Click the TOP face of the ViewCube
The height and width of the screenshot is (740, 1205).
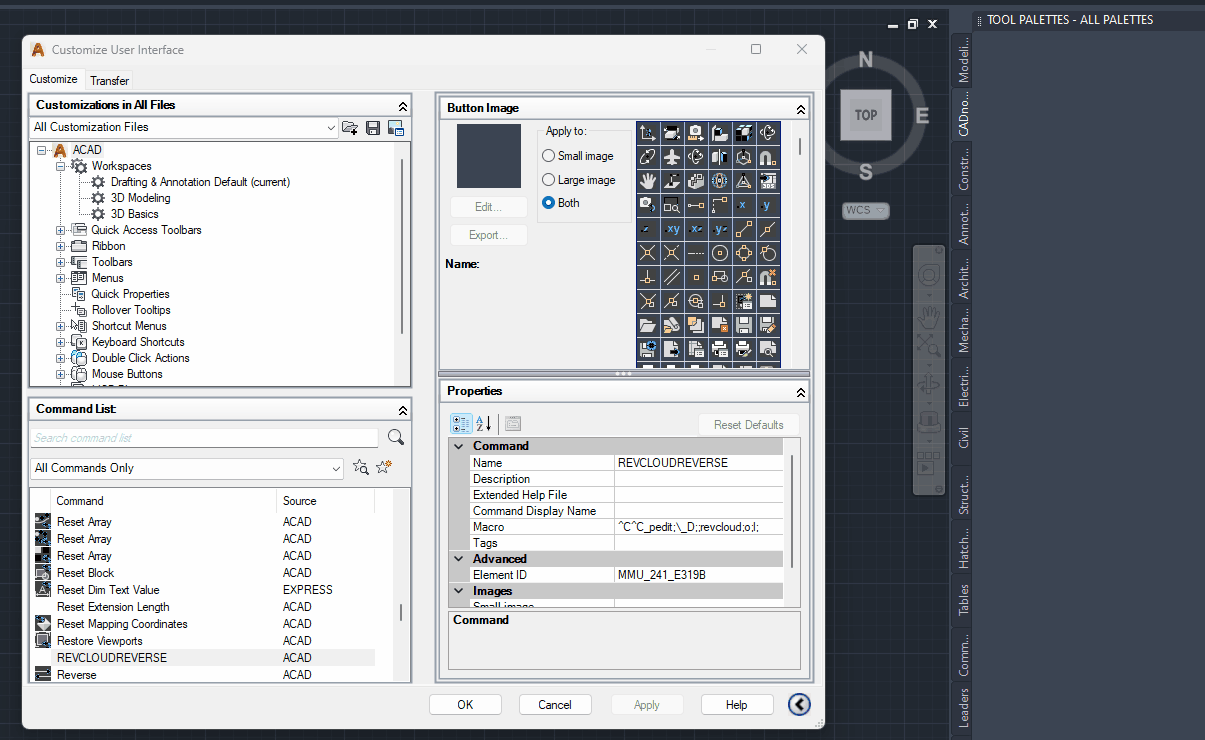tap(865, 115)
